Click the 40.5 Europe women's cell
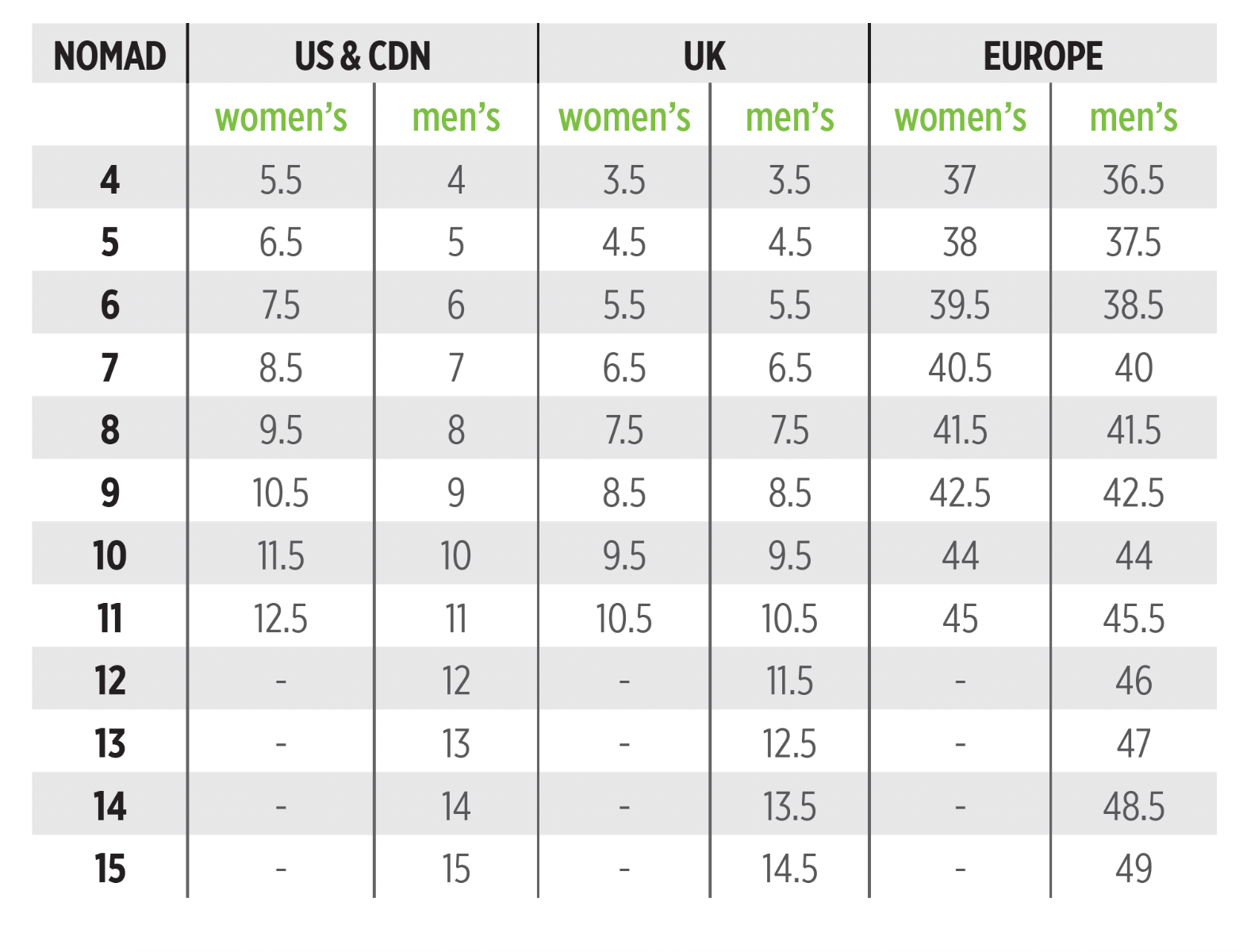 (x=960, y=368)
